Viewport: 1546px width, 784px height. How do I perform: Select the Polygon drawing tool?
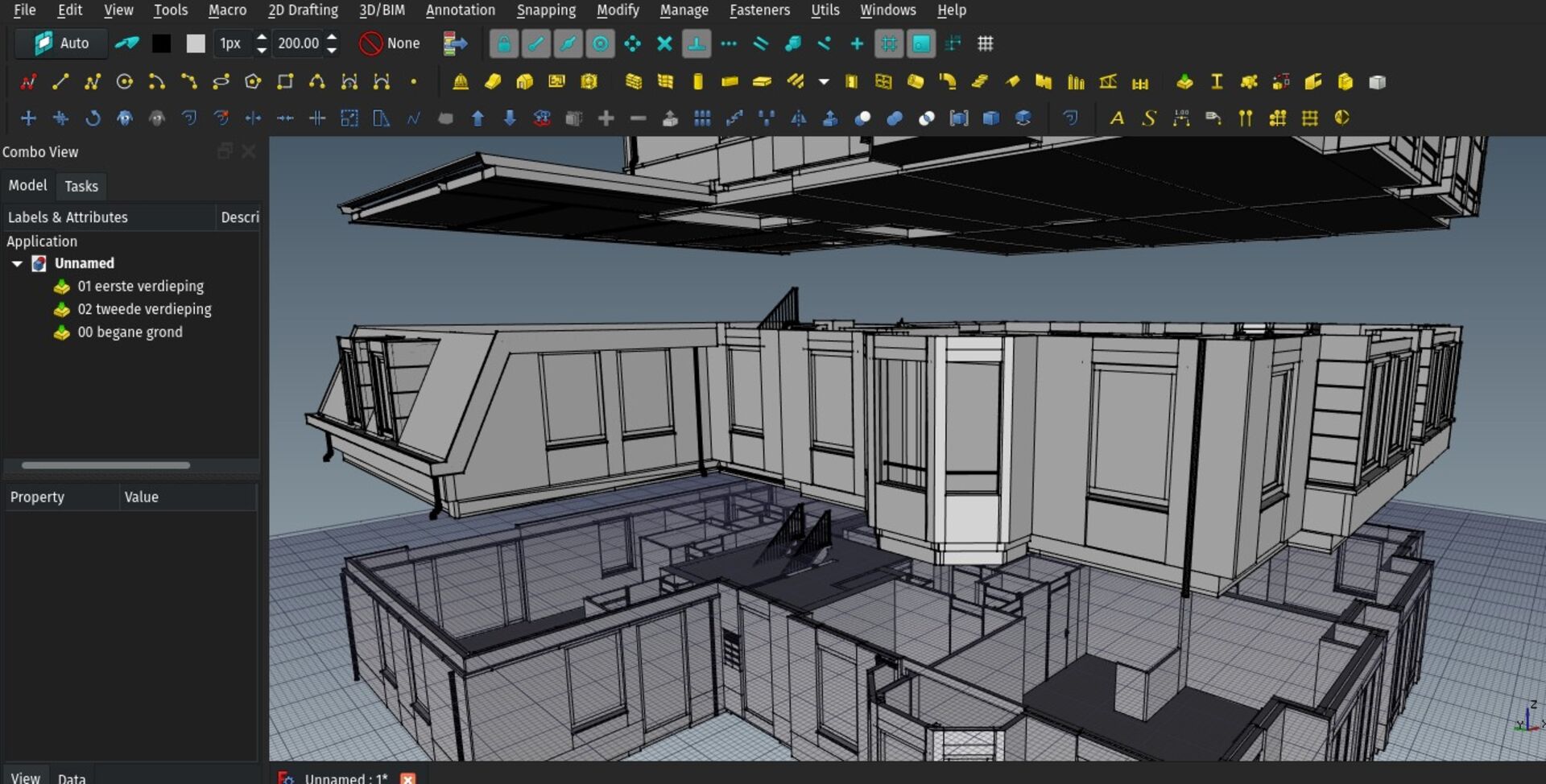pyautogui.click(x=253, y=81)
